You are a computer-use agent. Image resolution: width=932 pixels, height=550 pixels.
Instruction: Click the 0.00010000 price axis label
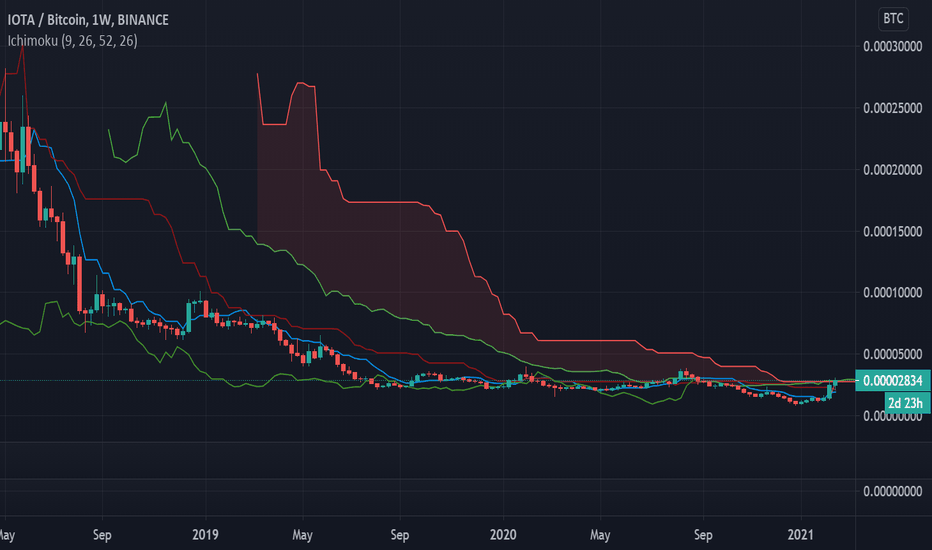point(893,293)
